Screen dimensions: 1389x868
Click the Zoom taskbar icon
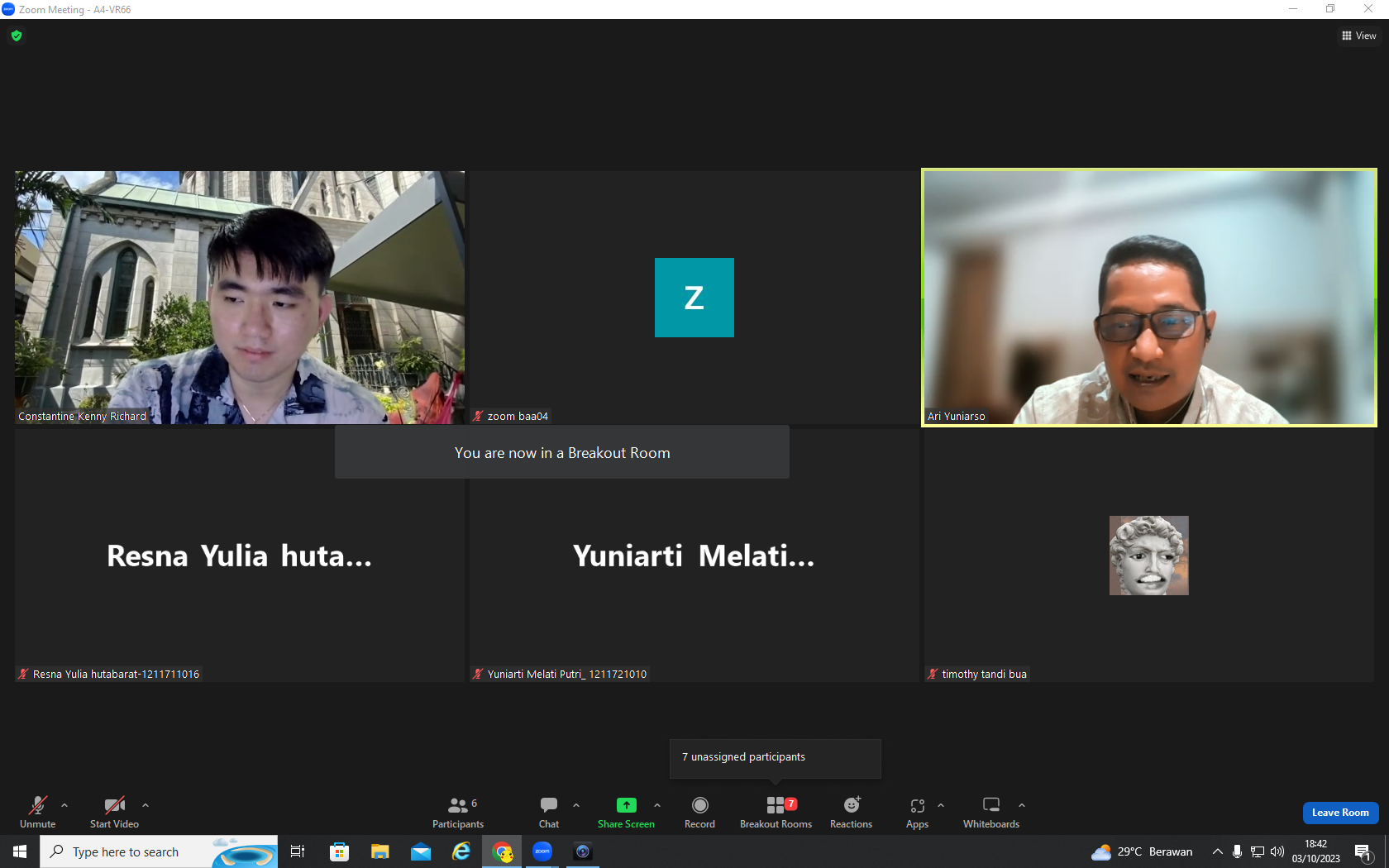[x=542, y=851]
